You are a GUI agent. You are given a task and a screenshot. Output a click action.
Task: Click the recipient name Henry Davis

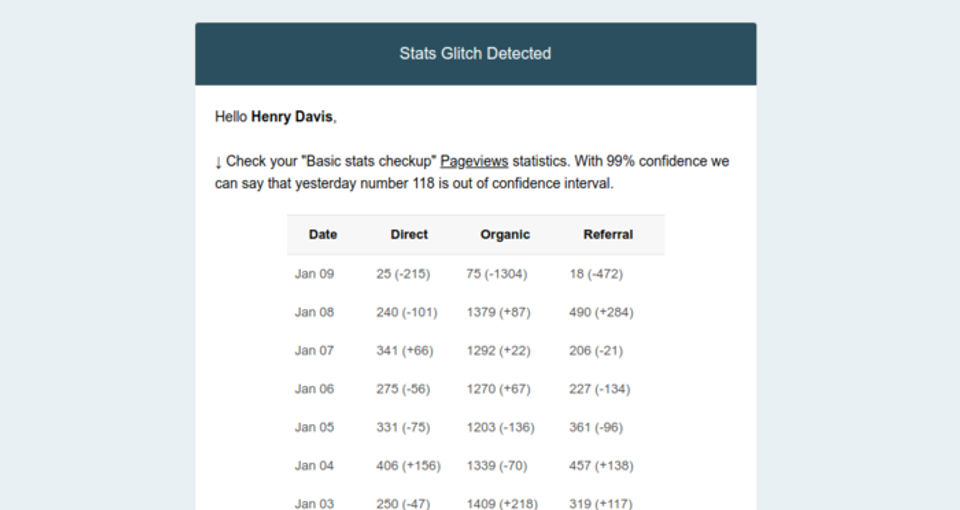pos(292,117)
